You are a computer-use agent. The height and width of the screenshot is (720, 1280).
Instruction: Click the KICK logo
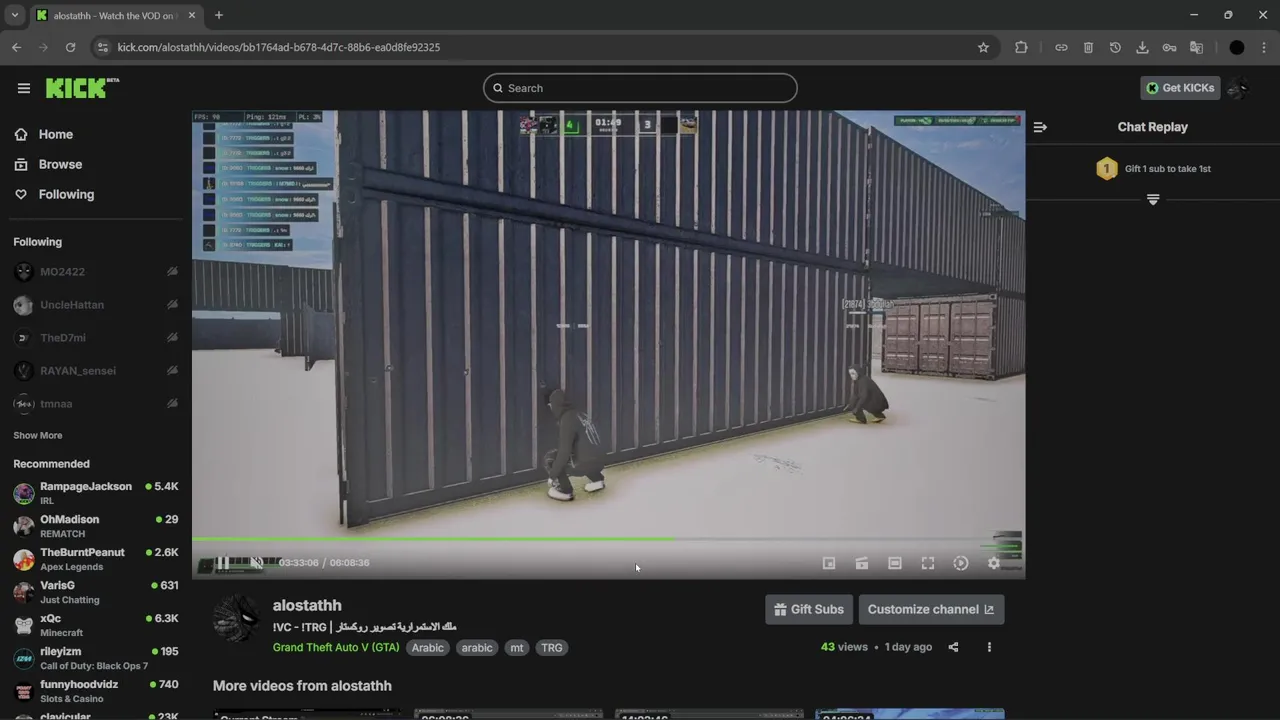click(x=82, y=88)
